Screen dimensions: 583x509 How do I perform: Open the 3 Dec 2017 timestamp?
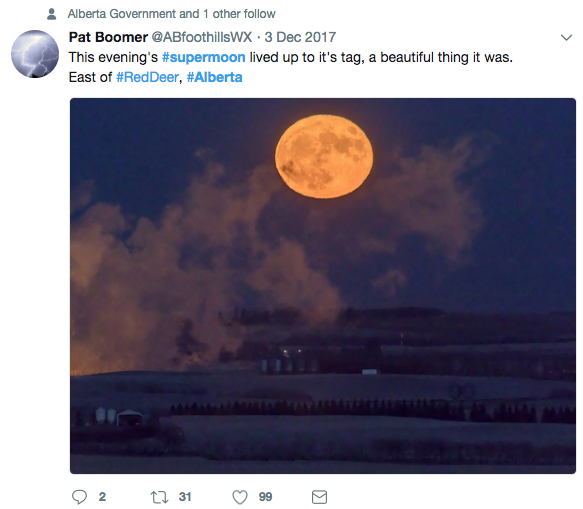(x=300, y=37)
